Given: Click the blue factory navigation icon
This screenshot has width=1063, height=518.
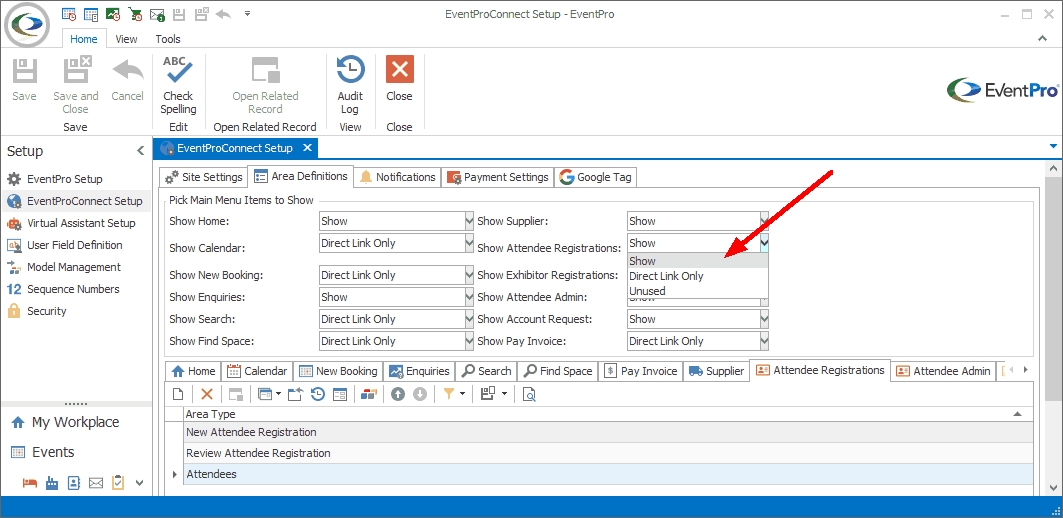Looking at the screenshot, I should (52, 483).
